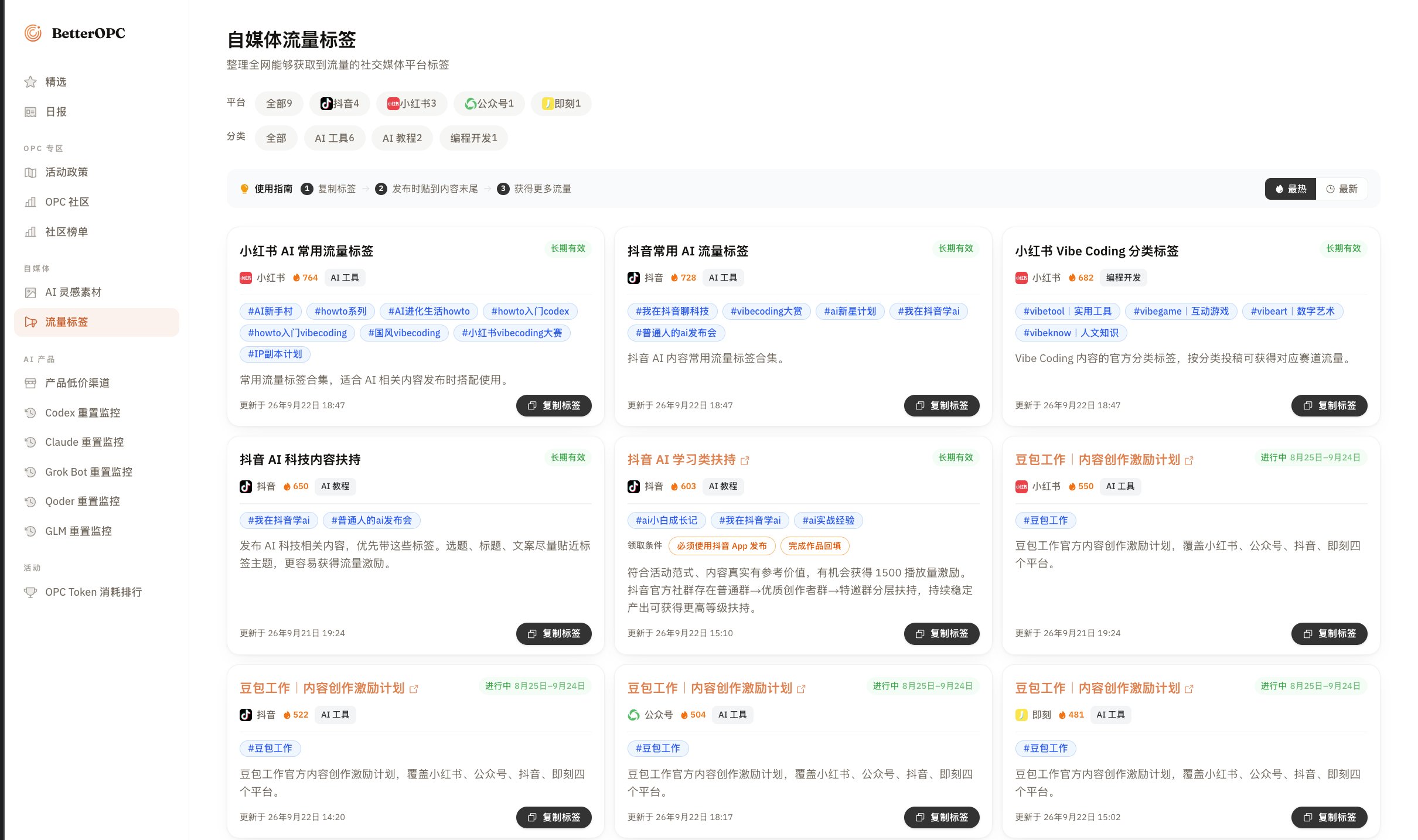Click Claude 重置监控 clock icon
1418x840 pixels.
tap(30, 442)
